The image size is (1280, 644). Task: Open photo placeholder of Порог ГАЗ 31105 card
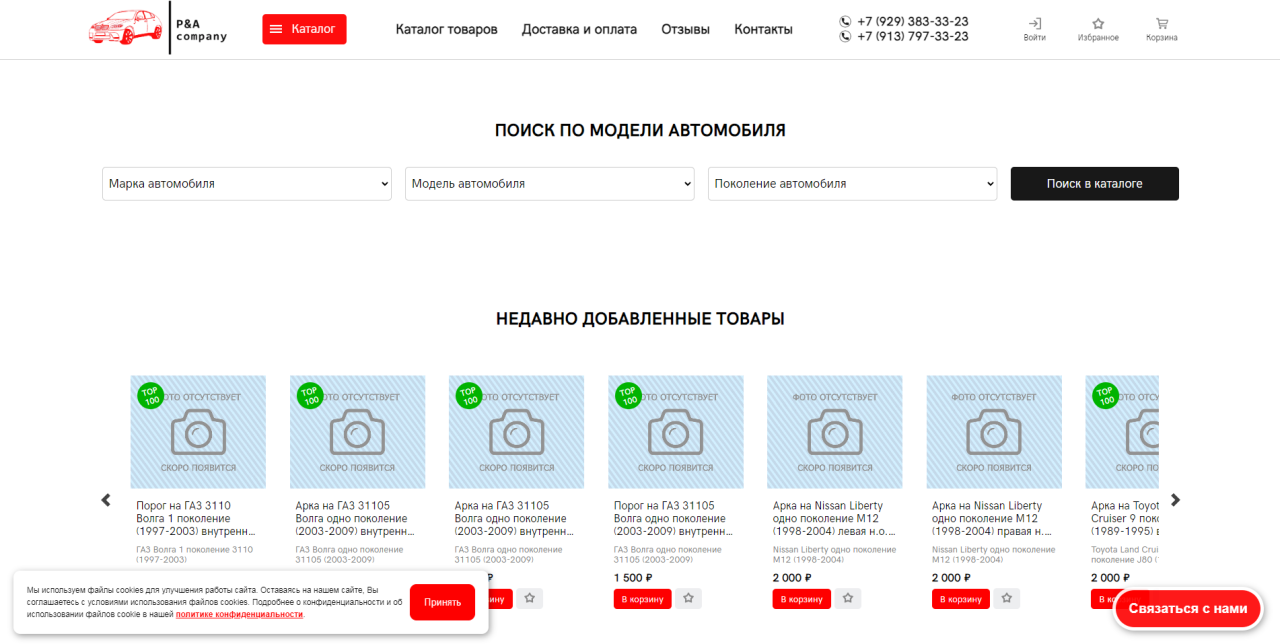[x=676, y=432]
